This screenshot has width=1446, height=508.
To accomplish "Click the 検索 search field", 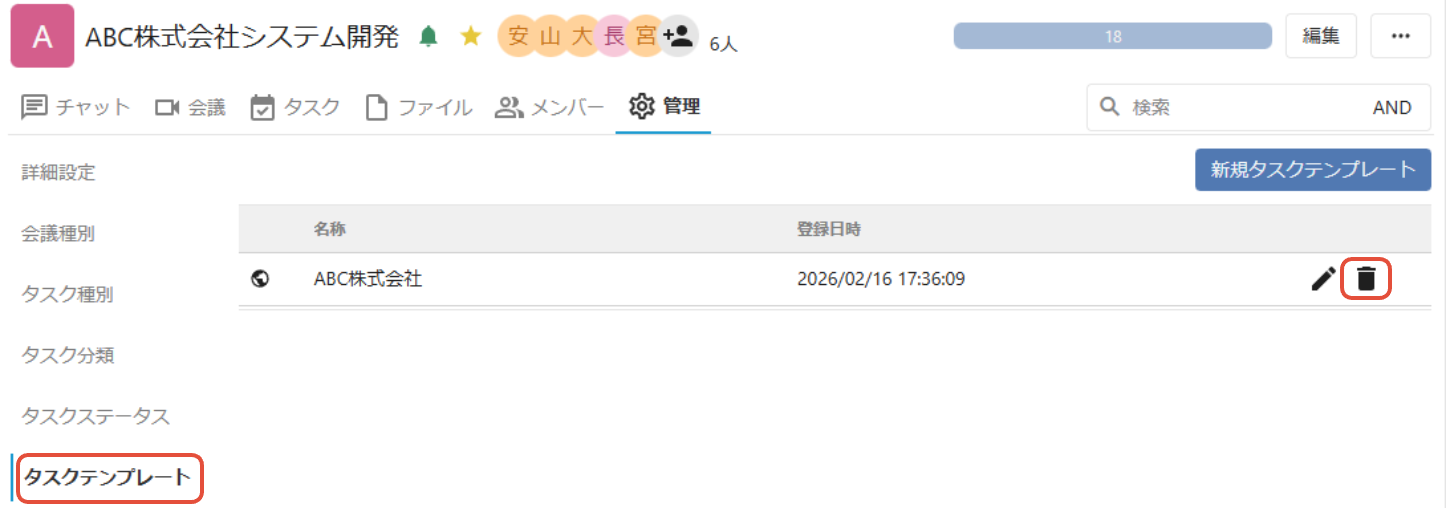I will point(1230,107).
